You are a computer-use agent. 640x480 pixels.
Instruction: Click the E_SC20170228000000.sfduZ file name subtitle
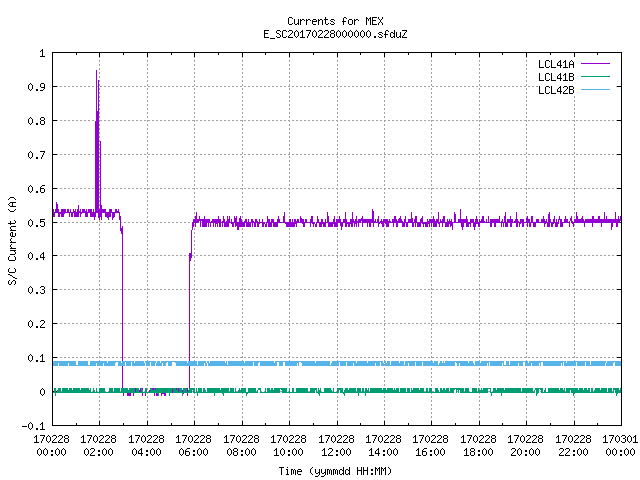coord(335,34)
